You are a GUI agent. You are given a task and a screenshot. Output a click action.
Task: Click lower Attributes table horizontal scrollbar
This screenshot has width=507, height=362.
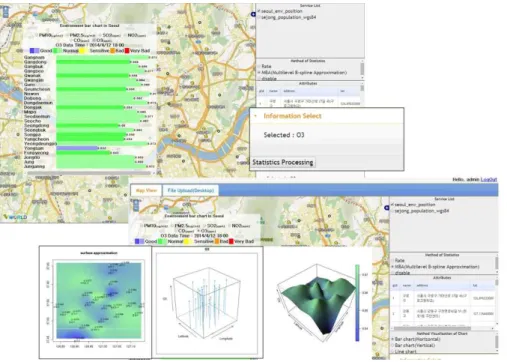(432, 329)
